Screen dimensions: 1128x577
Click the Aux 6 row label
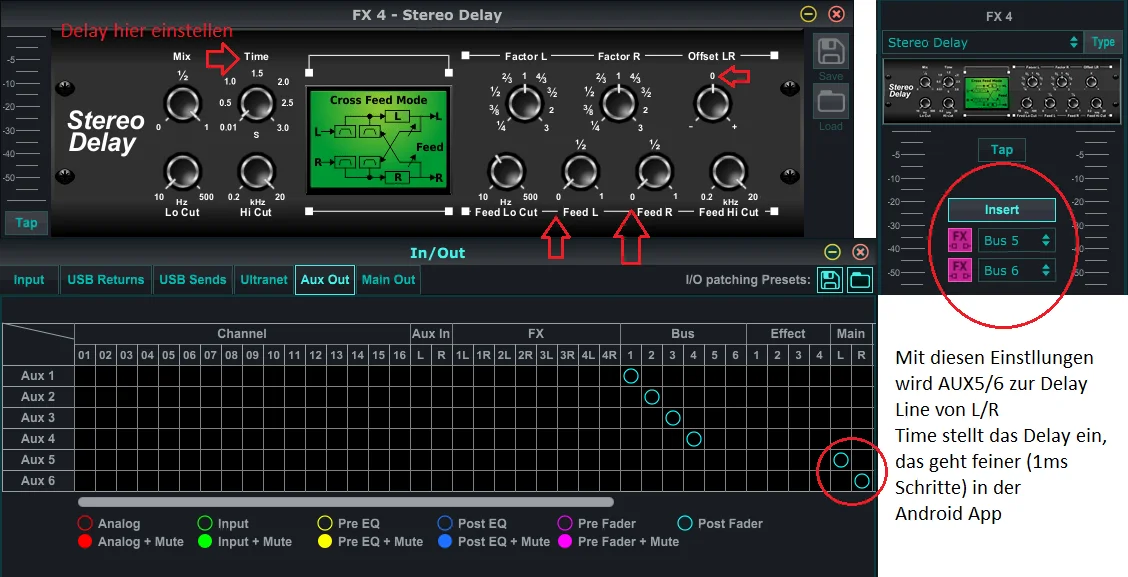(x=38, y=481)
